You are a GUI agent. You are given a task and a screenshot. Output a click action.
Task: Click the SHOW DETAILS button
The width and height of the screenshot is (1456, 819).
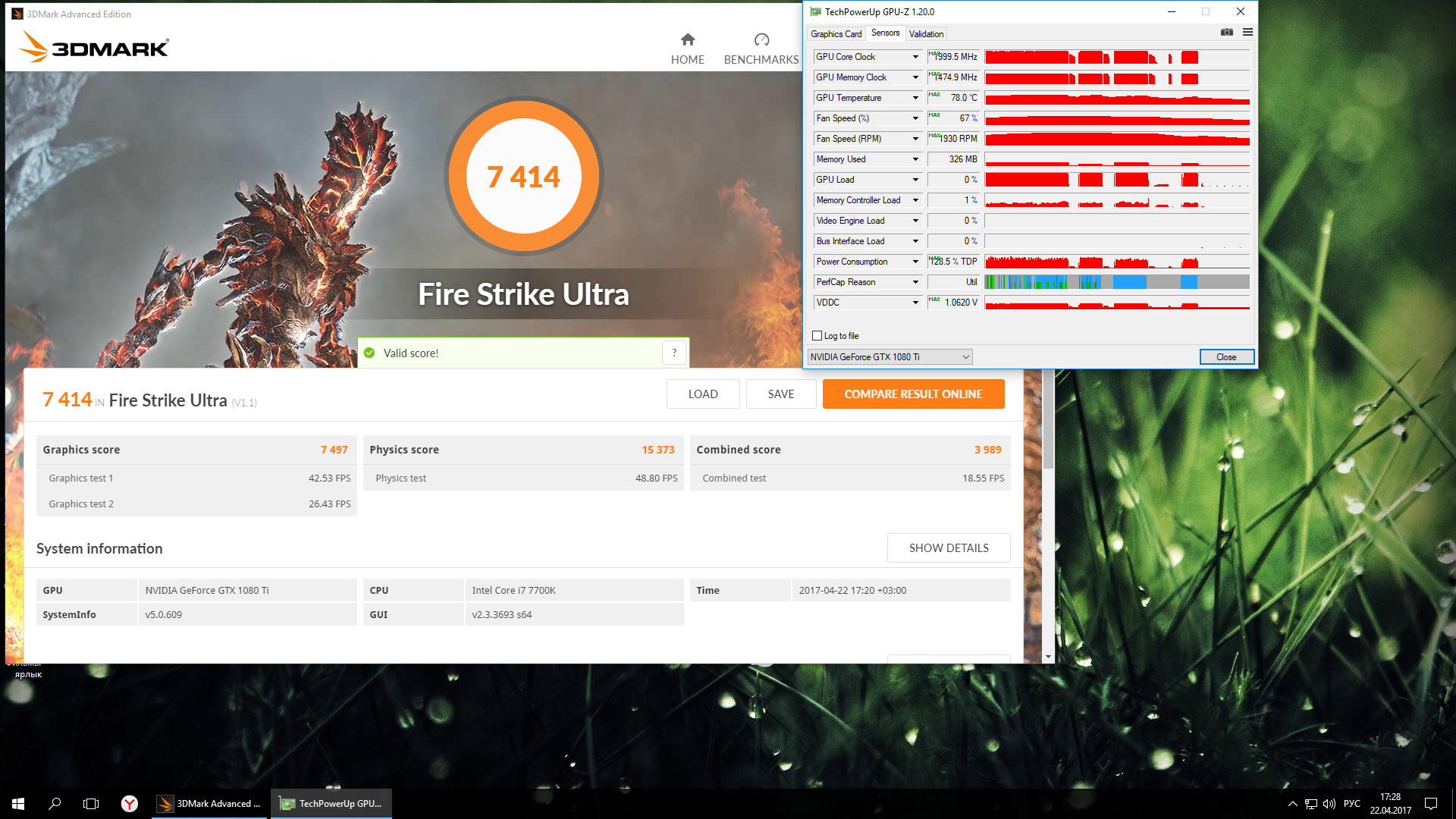(x=948, y=548)
